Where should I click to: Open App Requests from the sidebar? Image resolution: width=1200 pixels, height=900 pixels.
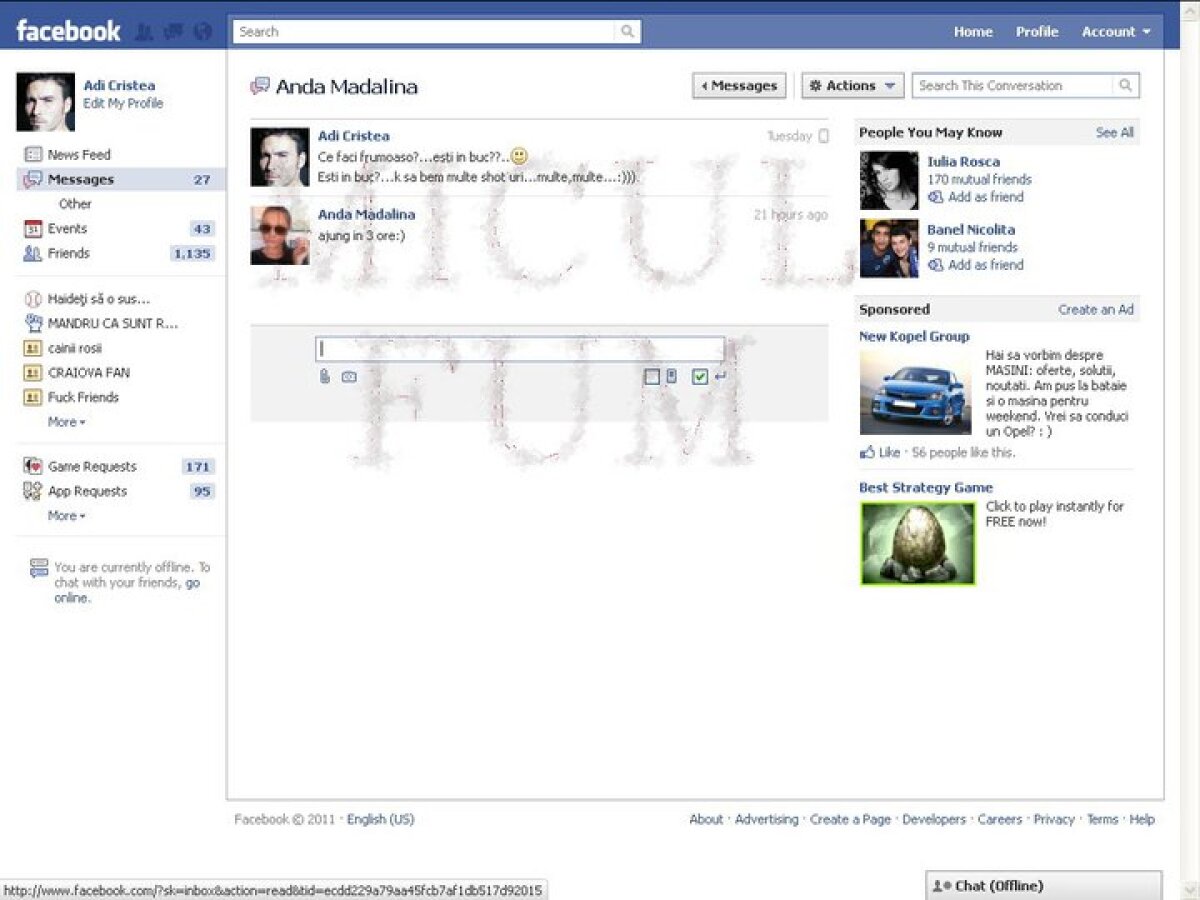[85, 491]
